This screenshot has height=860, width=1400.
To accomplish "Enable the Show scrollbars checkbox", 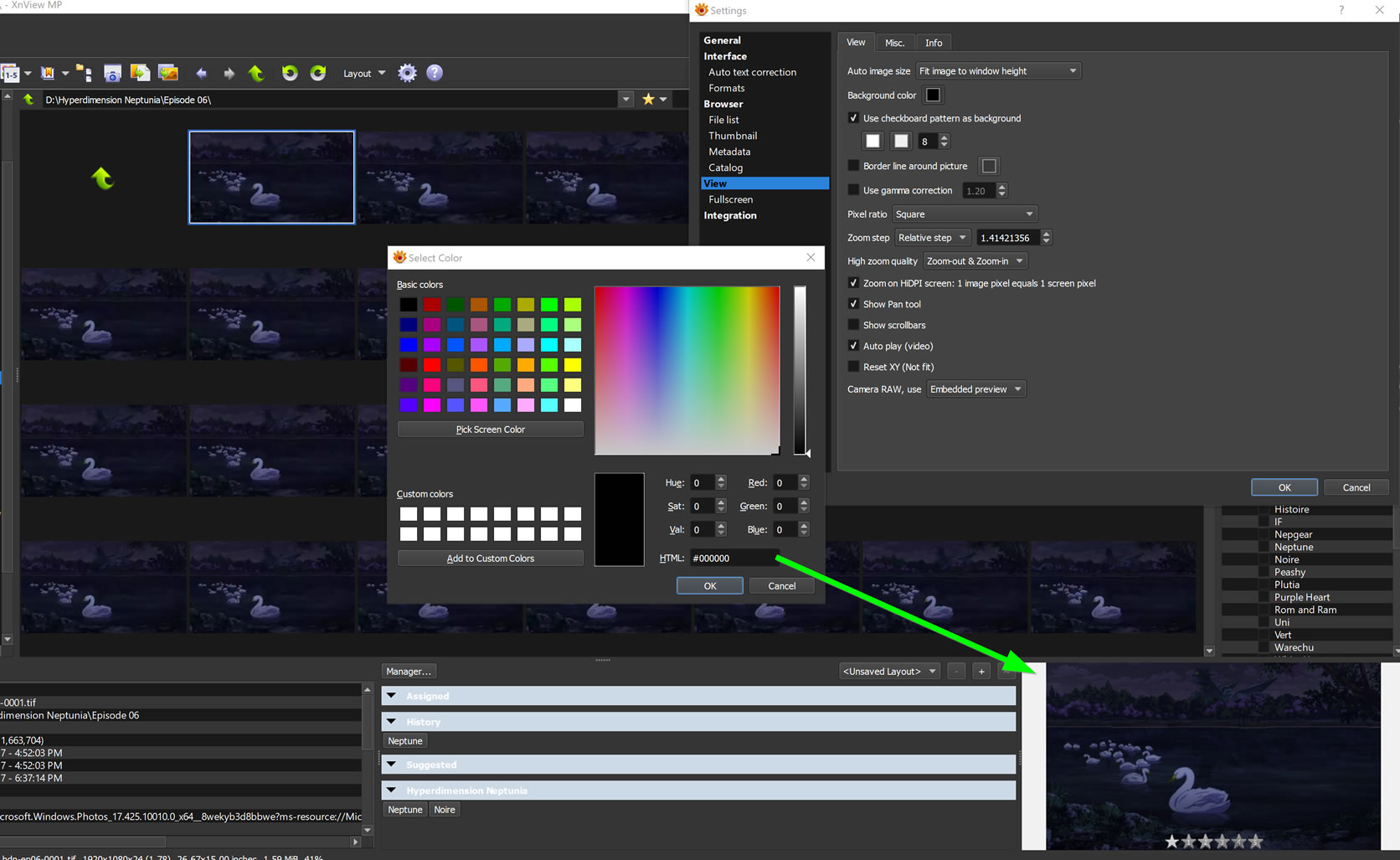I will coord(853,325).
